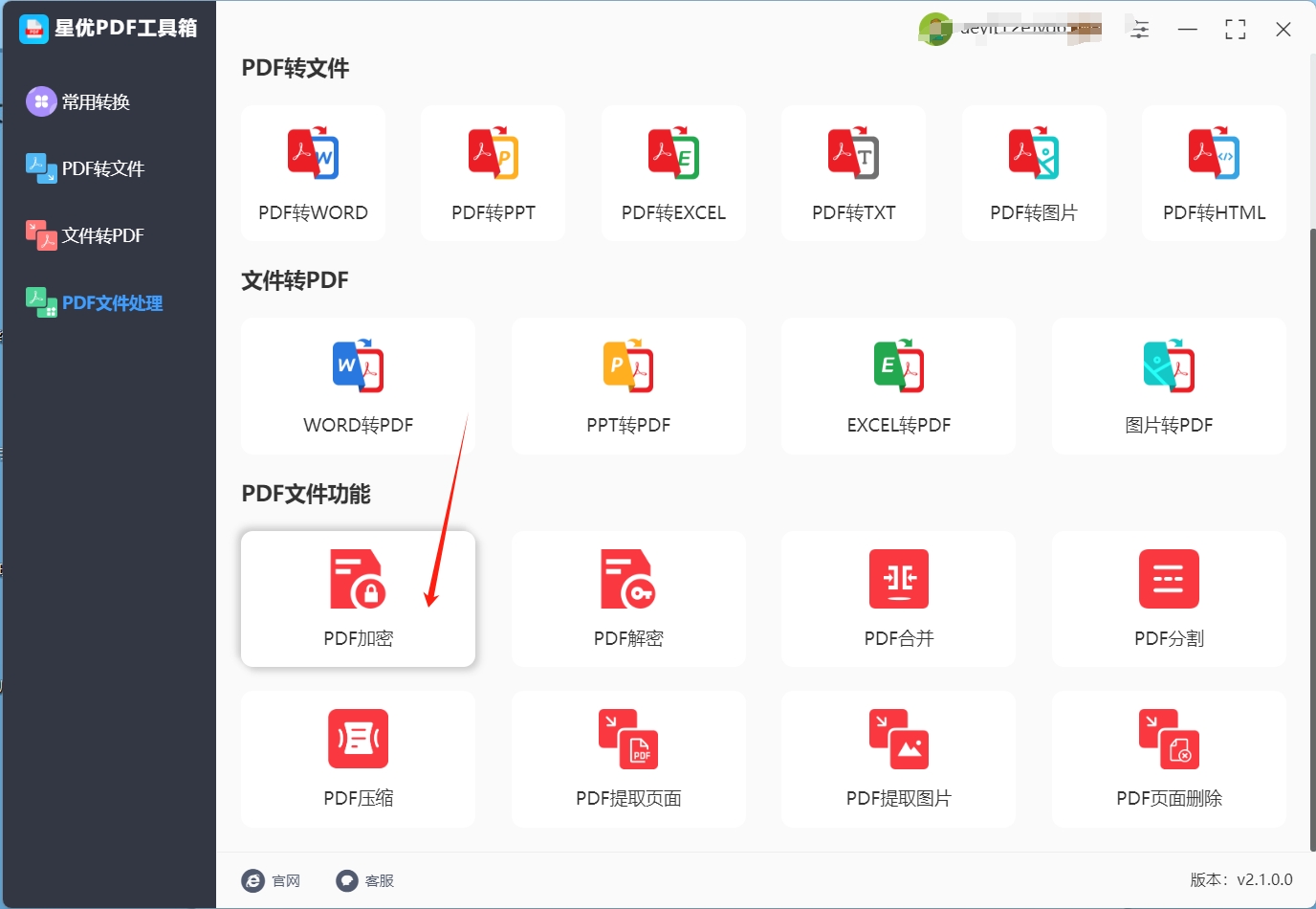This screenshot has width=1316, height=909.
Task: Click the 文件转PDF section heading
Action: (295, 280)
